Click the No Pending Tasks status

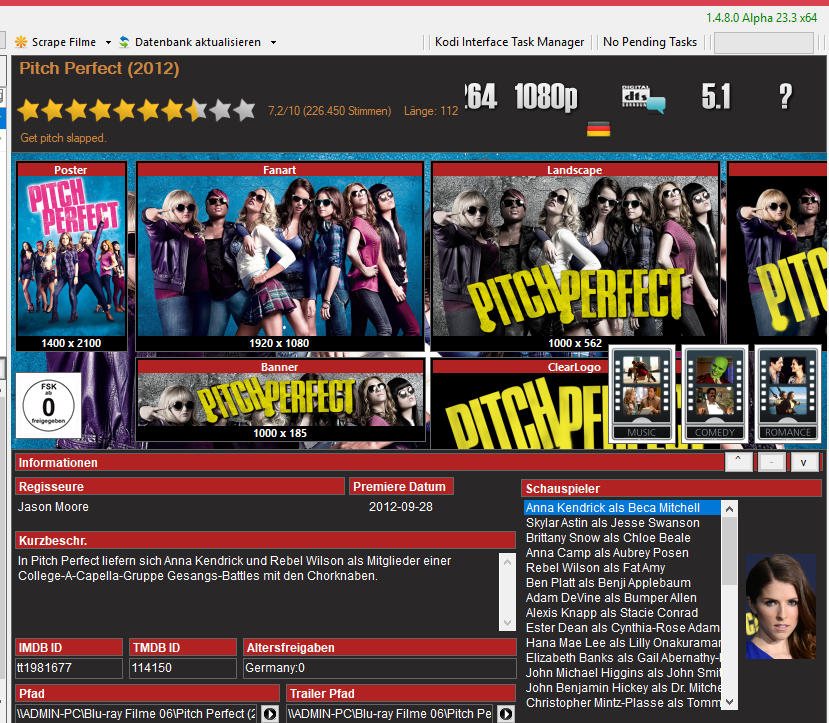click(x=650, y=42)
